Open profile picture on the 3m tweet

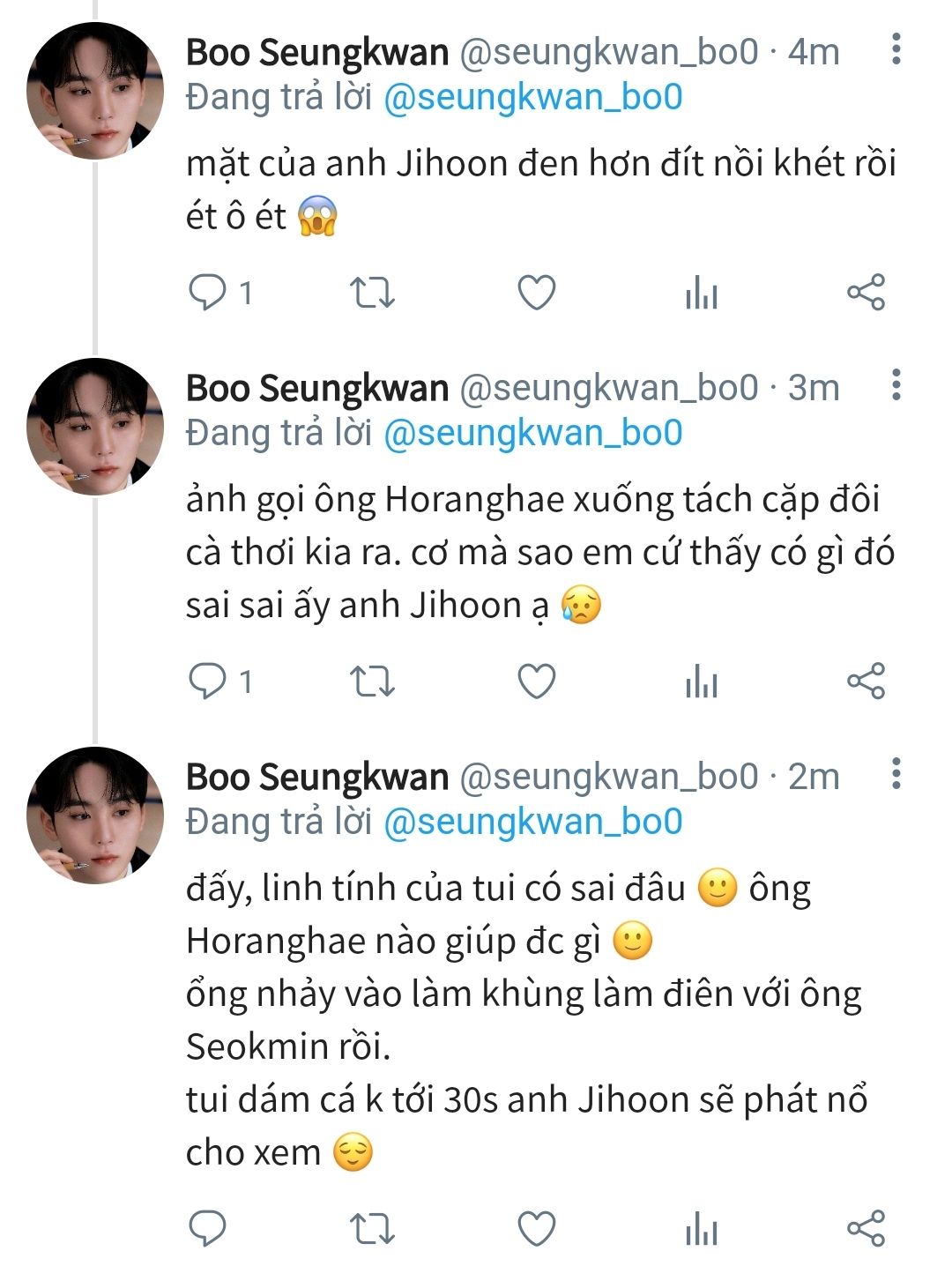95,427
